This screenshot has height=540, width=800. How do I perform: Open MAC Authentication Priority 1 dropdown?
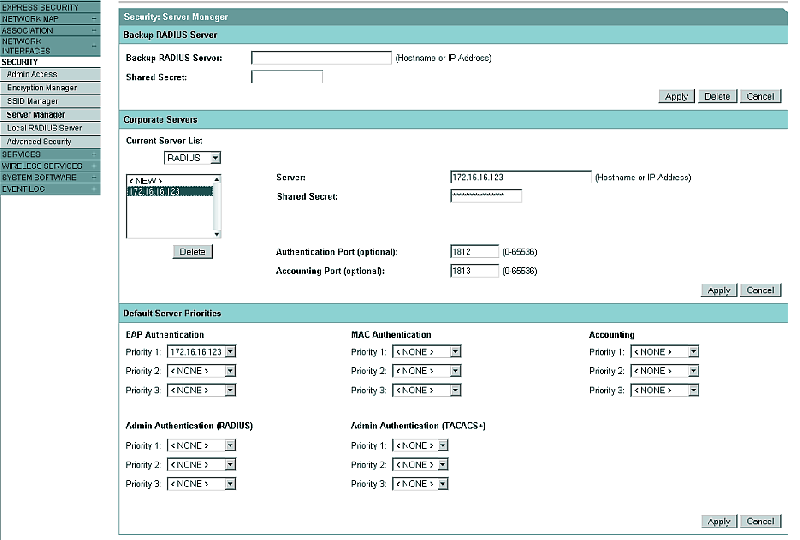tap(427, 352)
